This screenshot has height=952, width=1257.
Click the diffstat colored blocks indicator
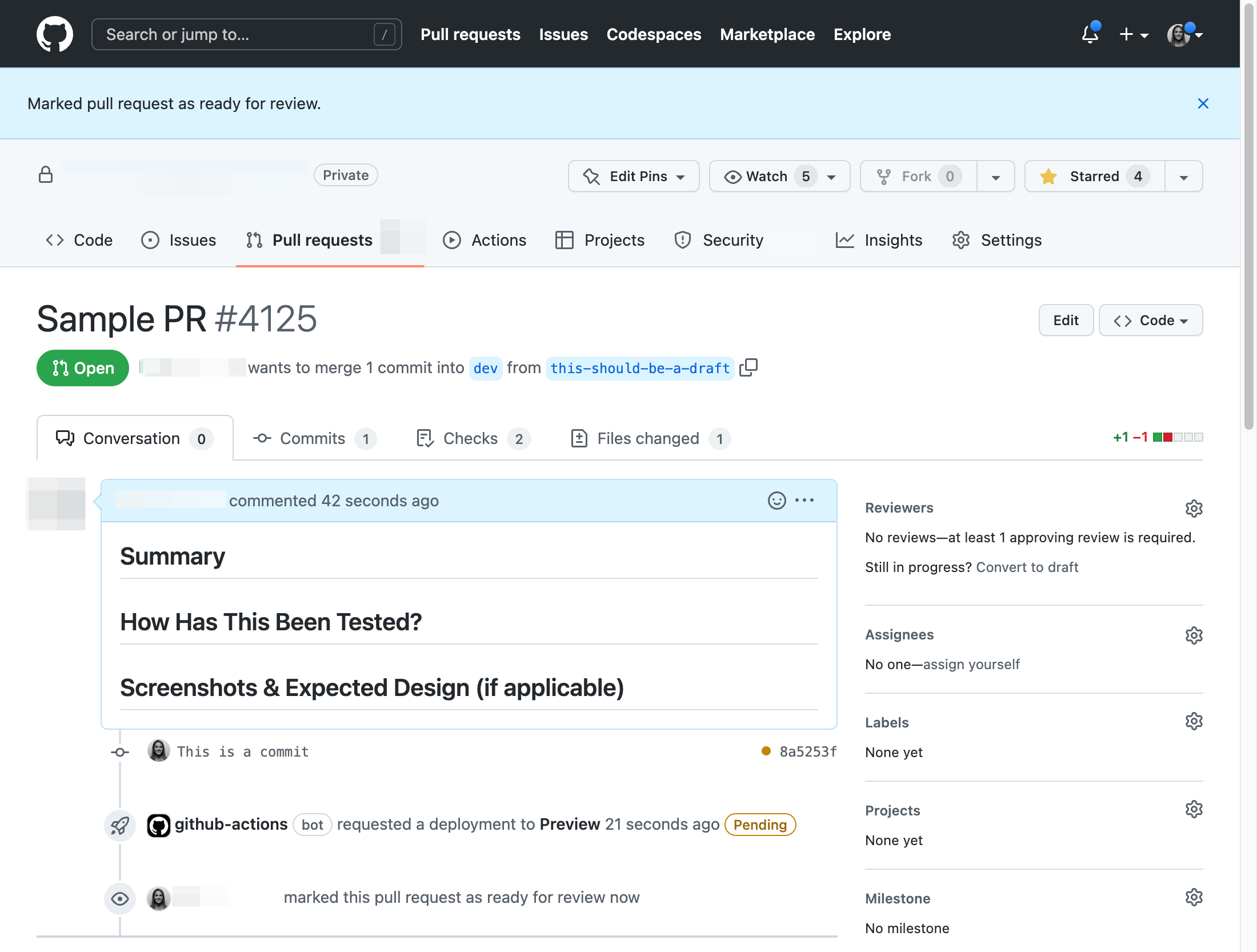pos(1178,437)
